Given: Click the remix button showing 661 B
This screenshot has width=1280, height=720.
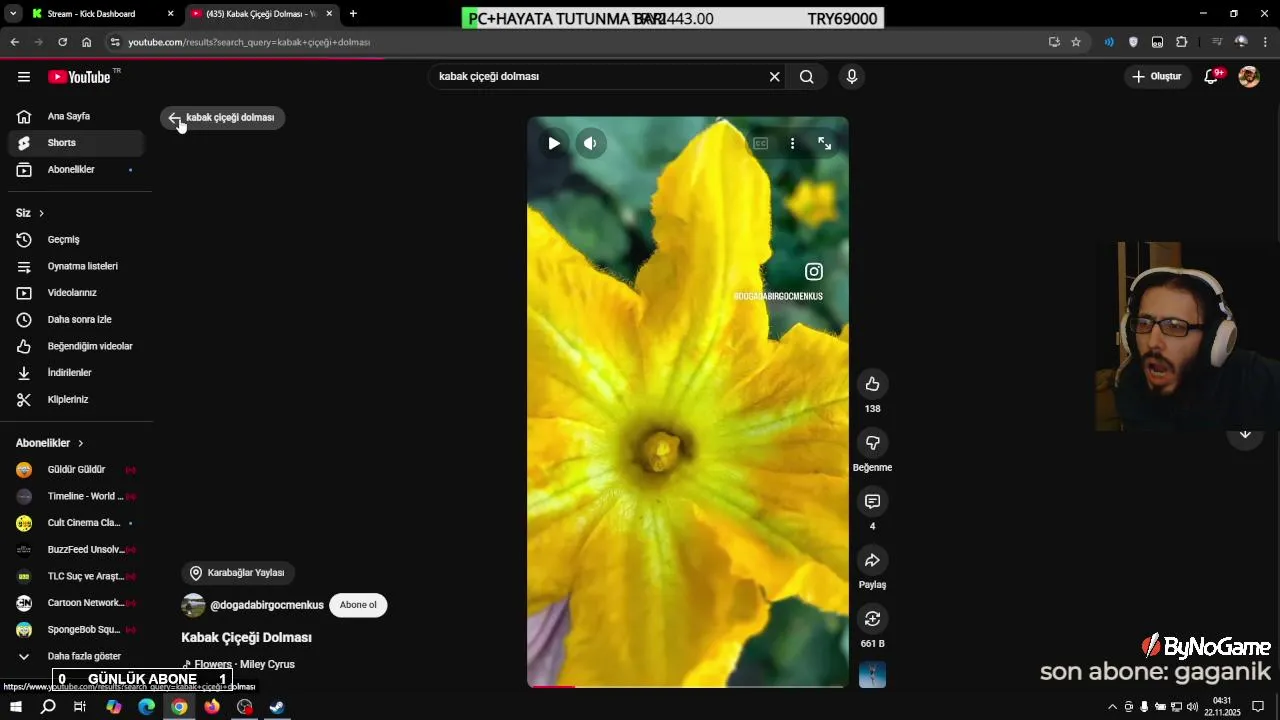Looking at the screenshot, I should point(872,619).
